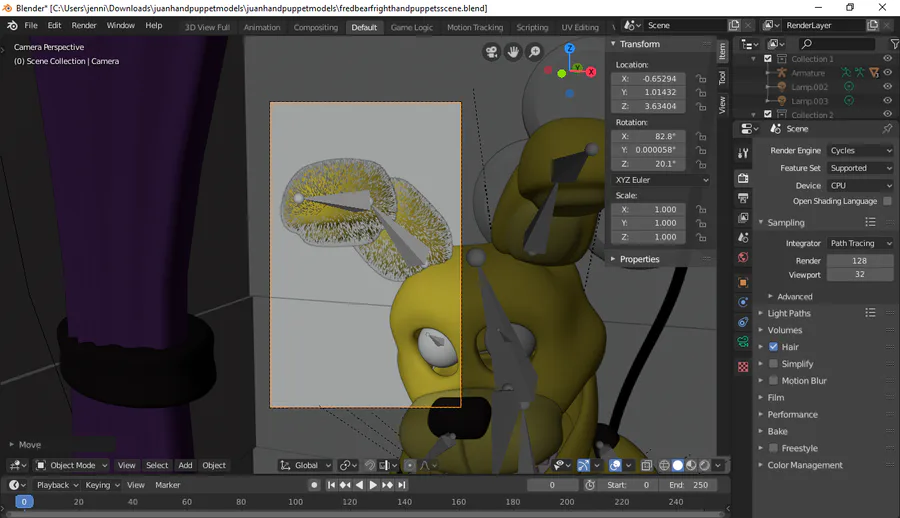Open the Scene properties tab icon

(743, 237)
